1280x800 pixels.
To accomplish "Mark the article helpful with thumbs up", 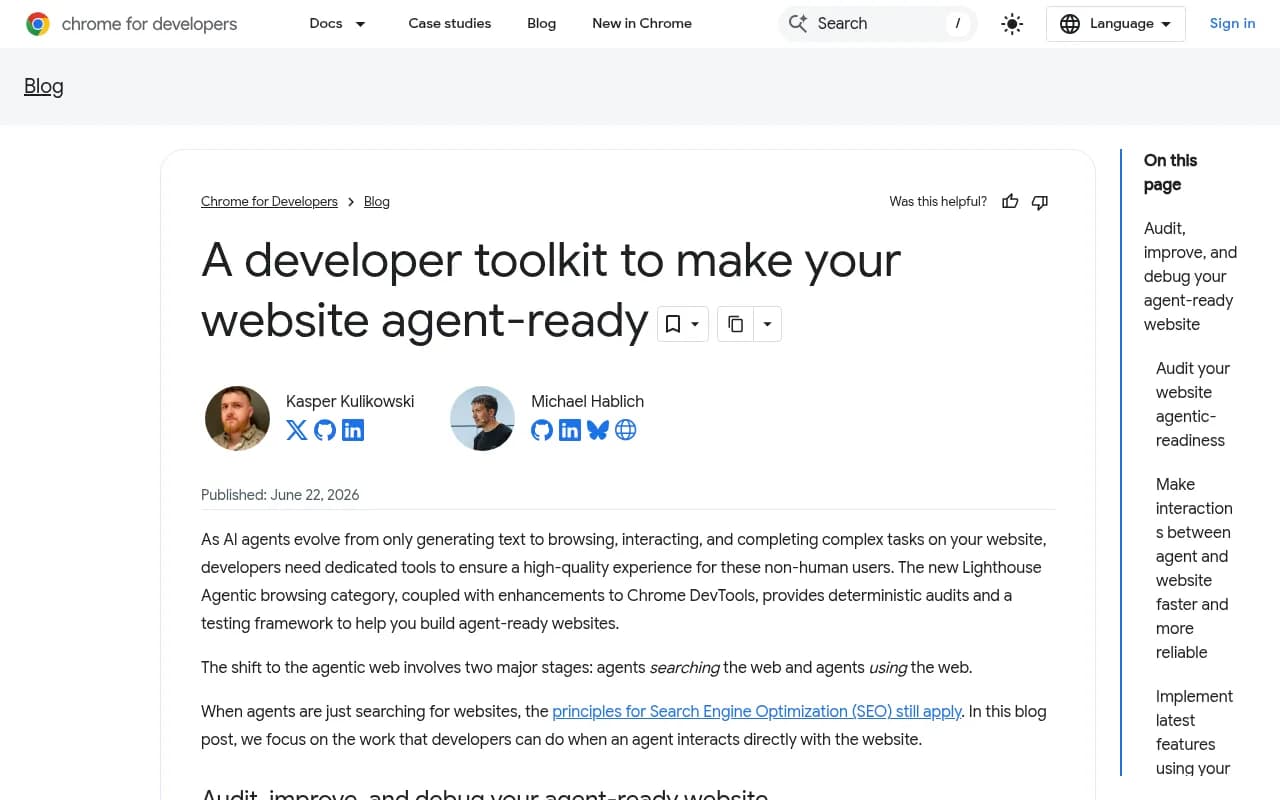I will [x=1010, y=202].
